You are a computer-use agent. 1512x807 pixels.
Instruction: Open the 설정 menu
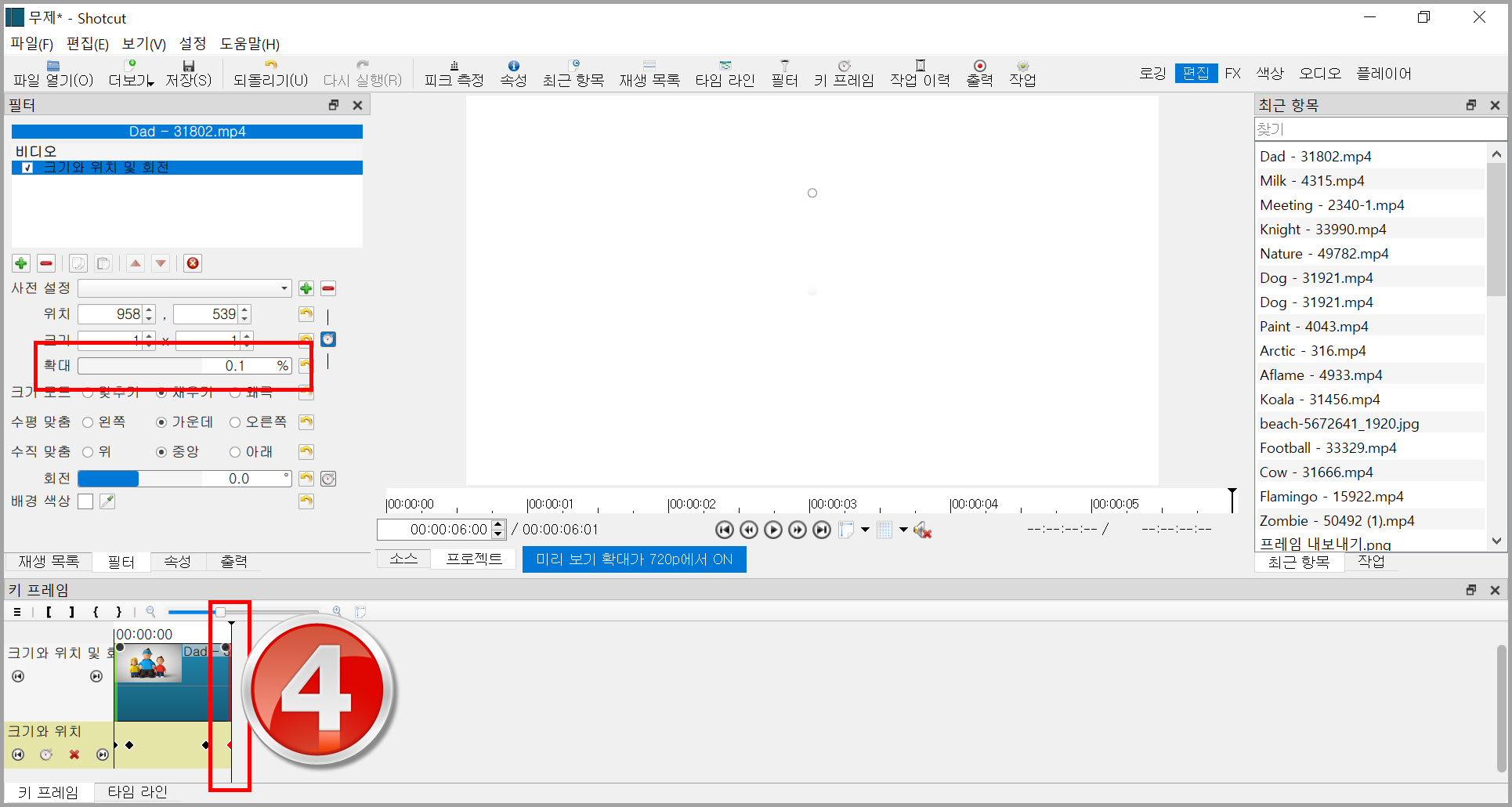(193, 44)
